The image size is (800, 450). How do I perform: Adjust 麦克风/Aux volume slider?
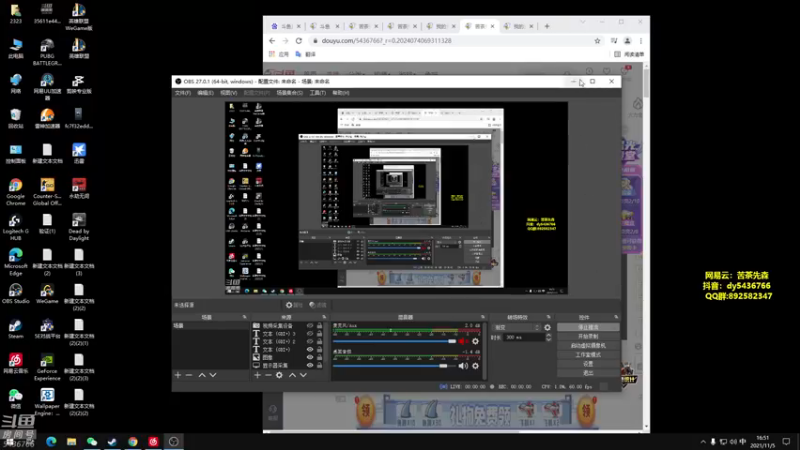coord(394,341)
